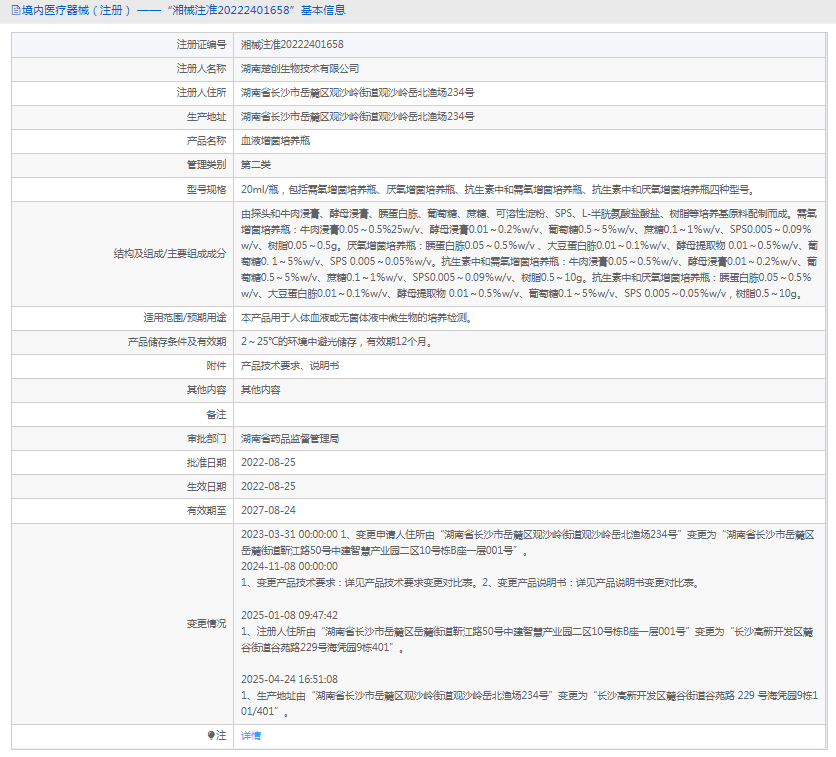Screen dimensions: 836x757
Task: Select the 生效日期 value 2022-08-25
Action: coord(268,487)
